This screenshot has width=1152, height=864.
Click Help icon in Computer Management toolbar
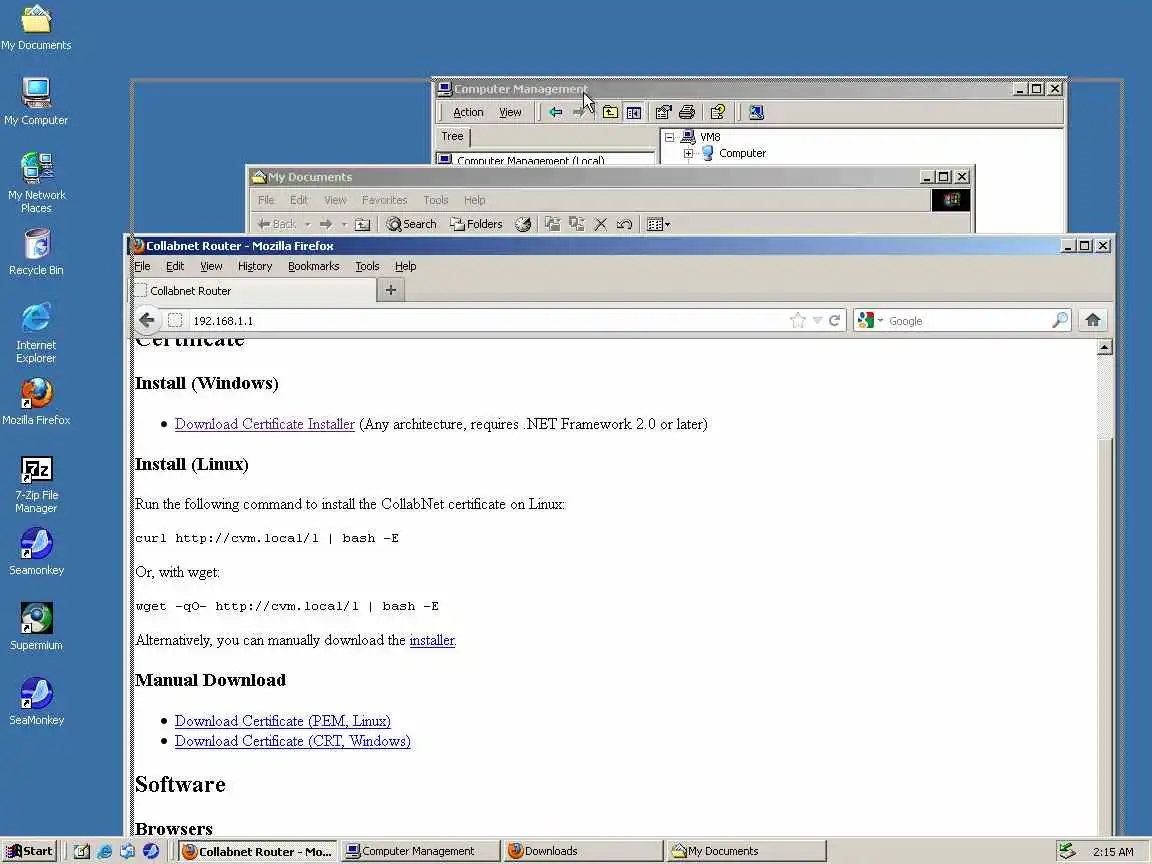pyautogui.click(x=718, y=112)
